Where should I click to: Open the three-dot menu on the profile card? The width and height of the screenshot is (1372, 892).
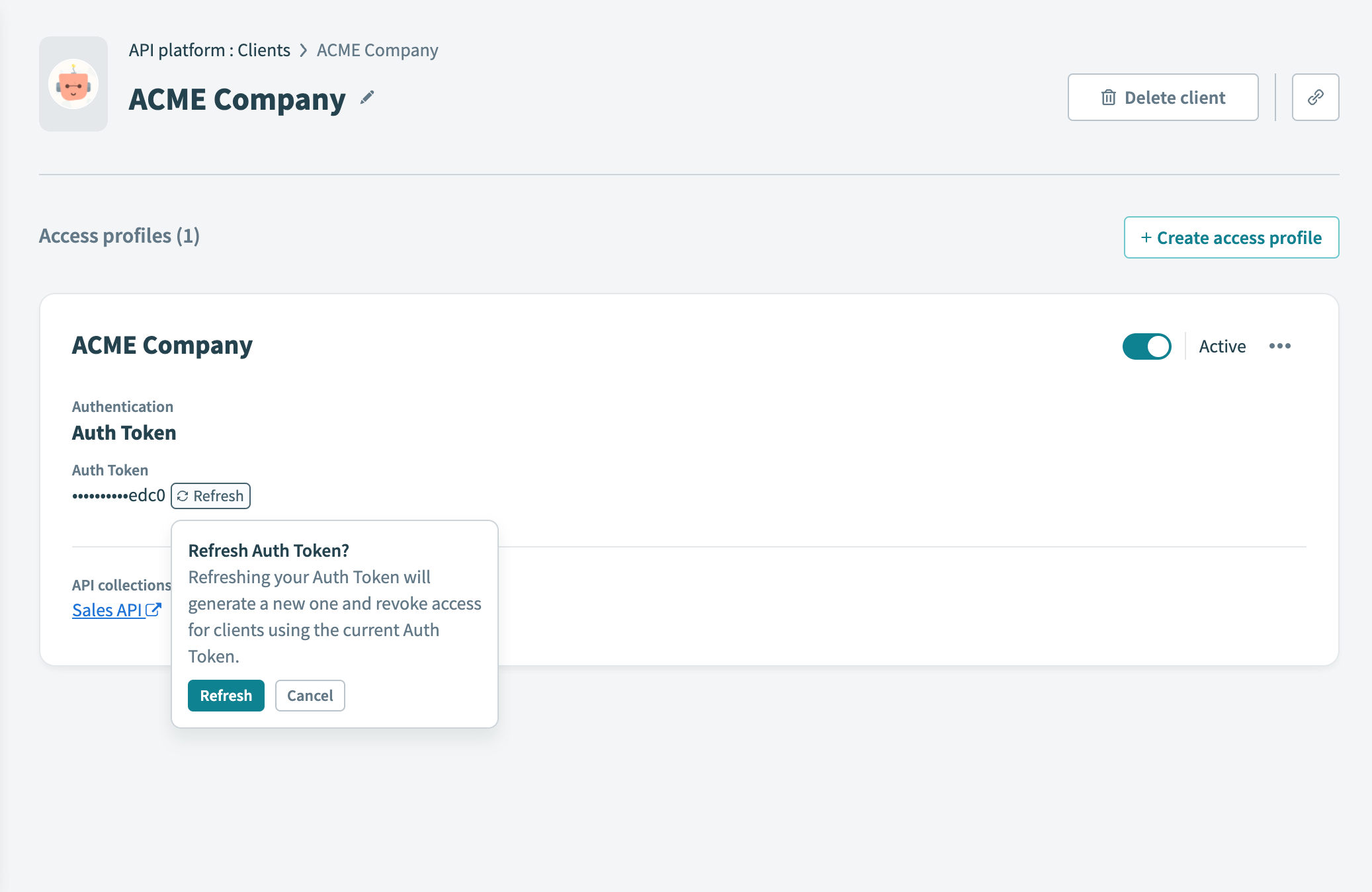[x=1281, y=345]
